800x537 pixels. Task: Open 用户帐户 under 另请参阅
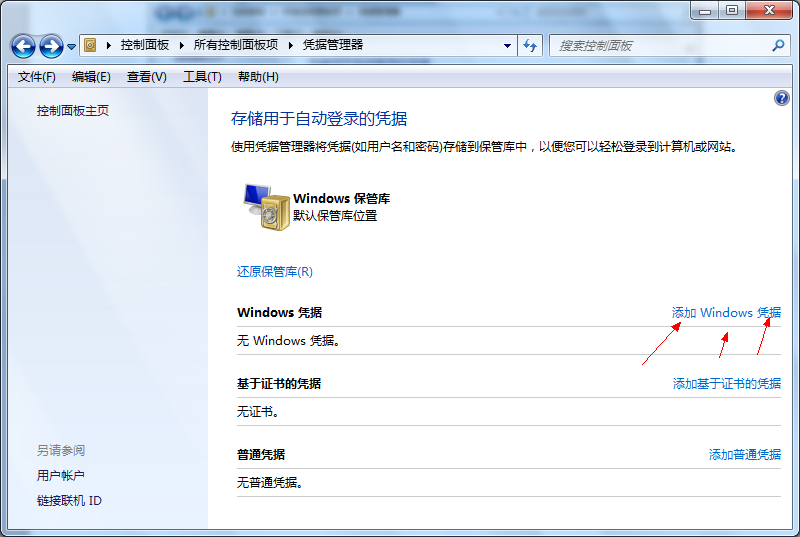(x=61, y=475)
